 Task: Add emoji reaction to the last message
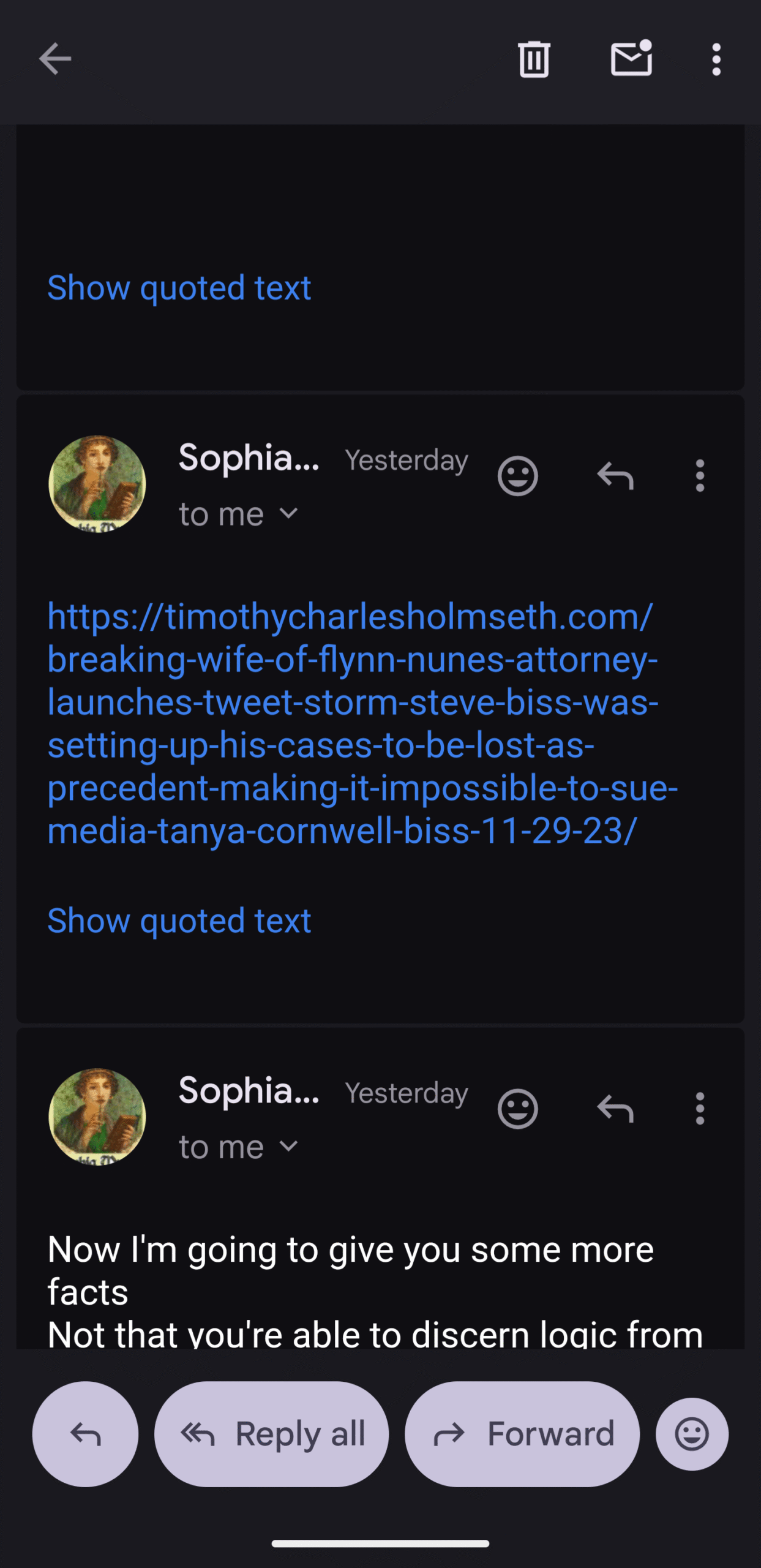pyautogui.click(x=517, y=1109)
